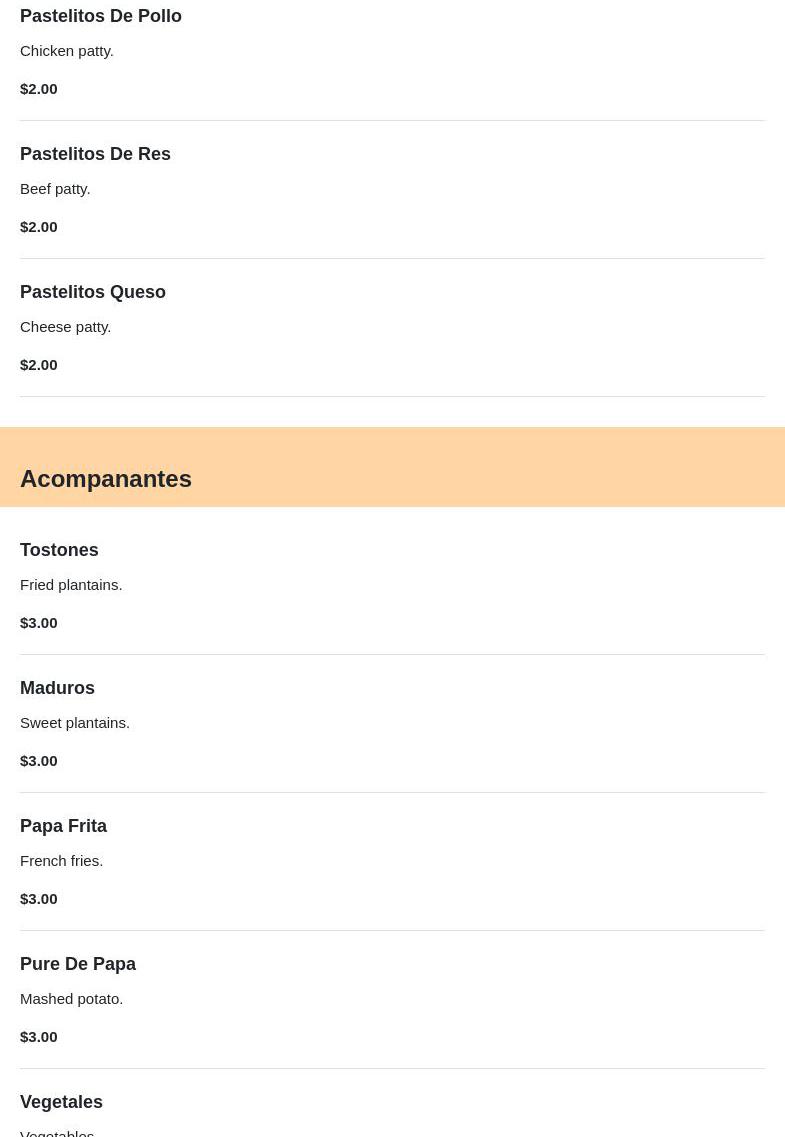Image resolution: width=785 pixels, height=1137 pixels.
Task: Select the Maduros menu item
Action: [x=57, y=688]
